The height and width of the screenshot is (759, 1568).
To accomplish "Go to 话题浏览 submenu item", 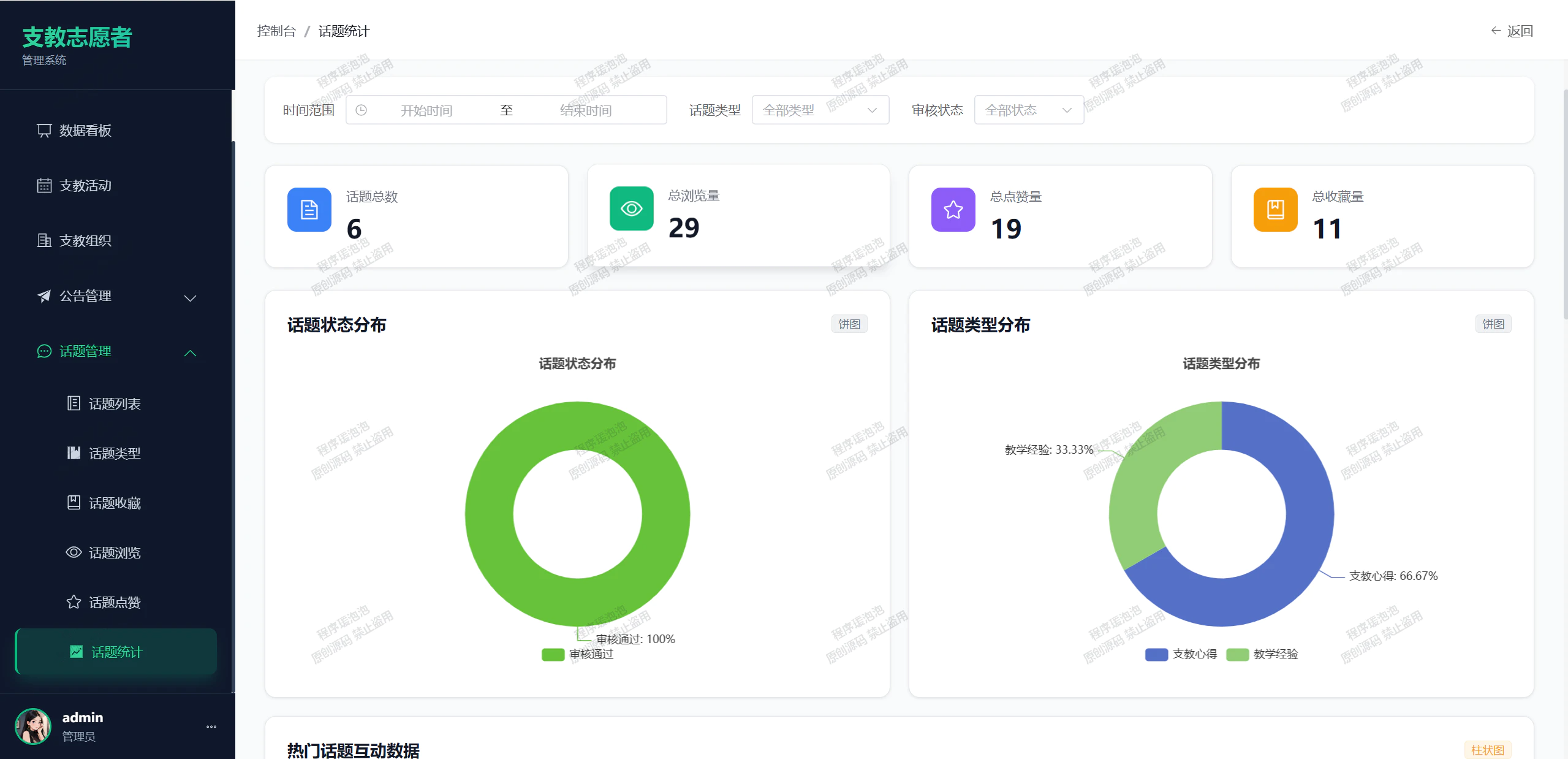I will [x=116, y=552].
